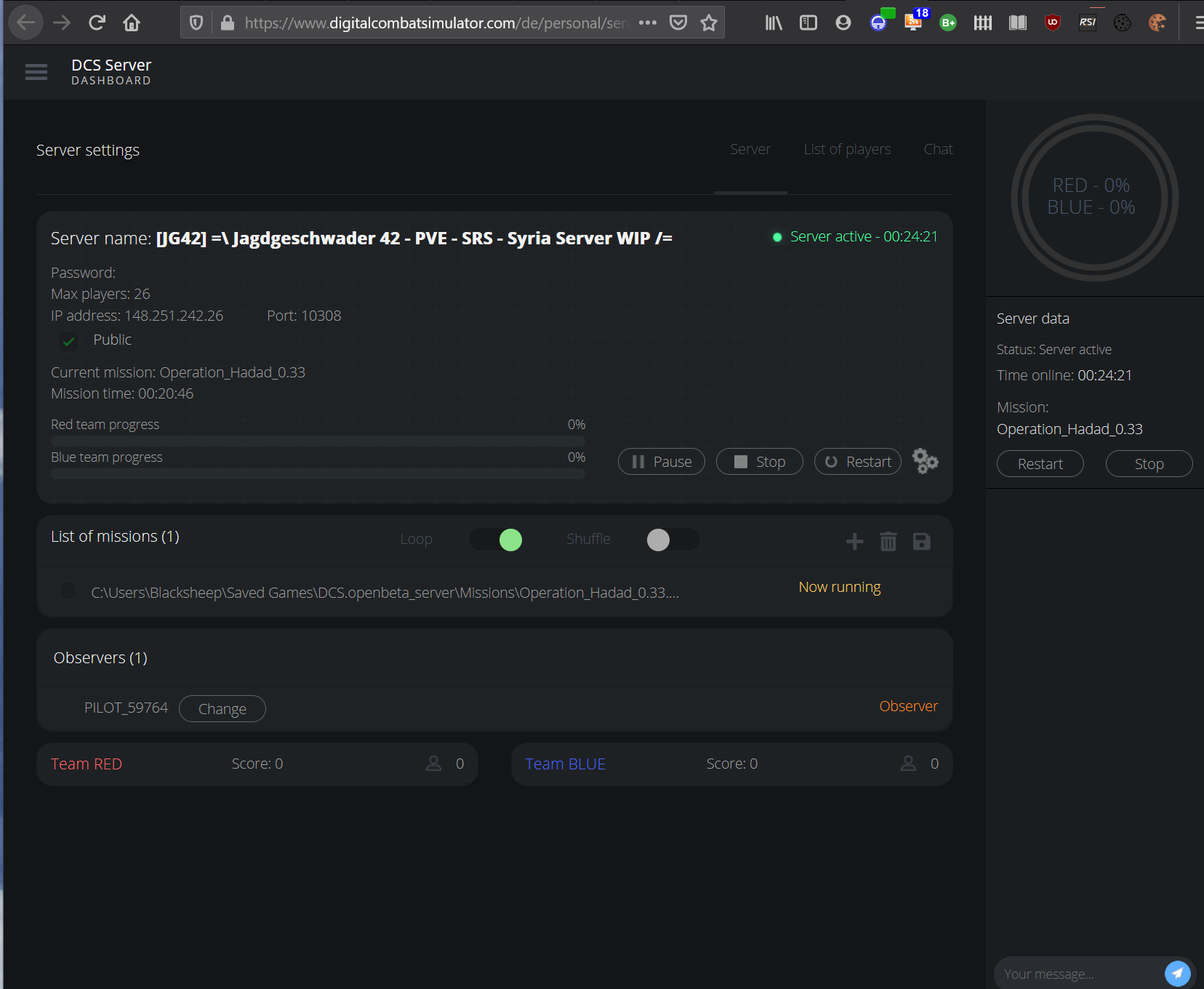Viewport: 1204px width, 989px height.
Task: Save page to Pocket
Action: click(x=678, y=23)
